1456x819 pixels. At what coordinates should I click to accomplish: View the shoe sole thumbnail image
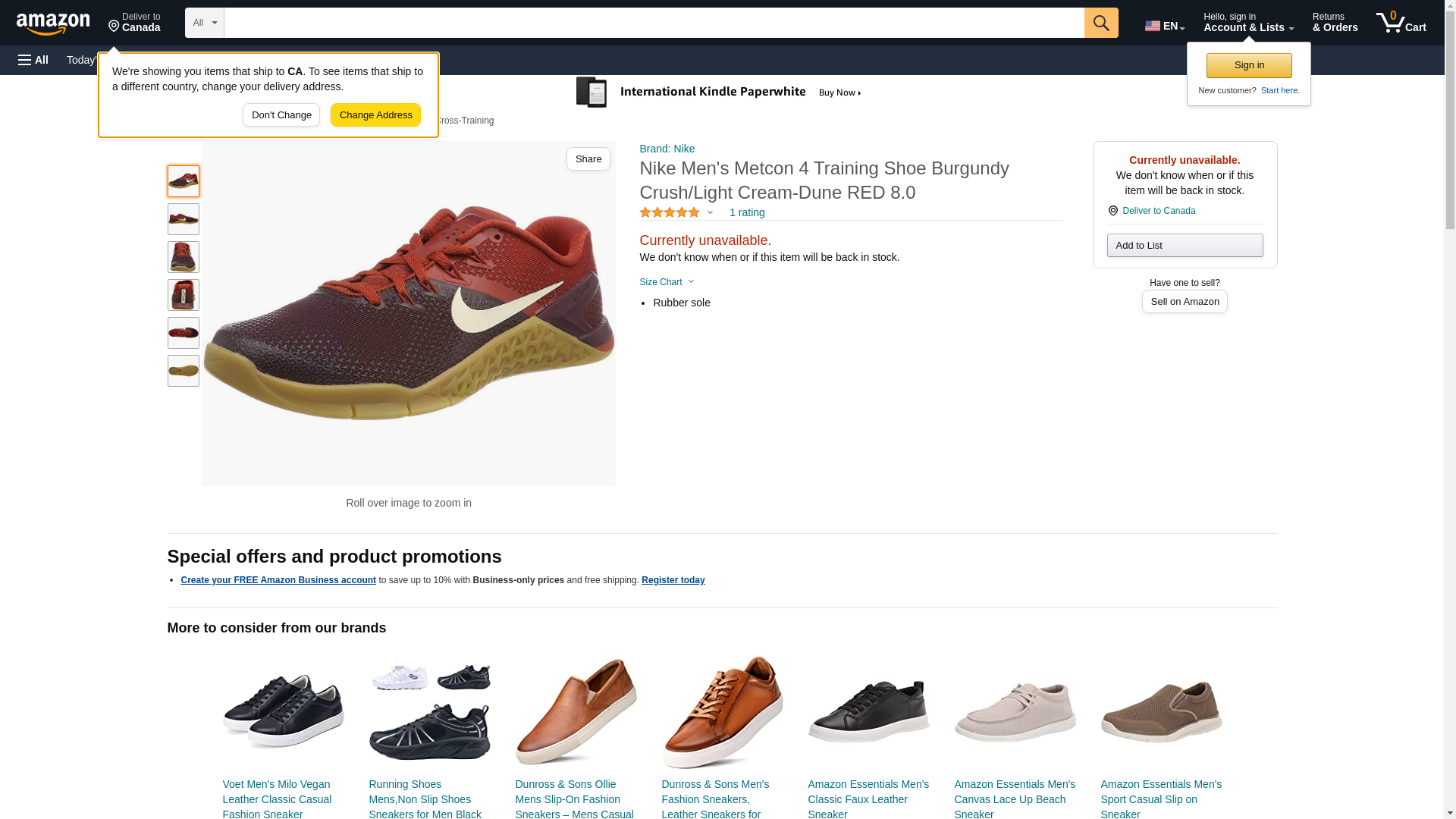point(184,371)
